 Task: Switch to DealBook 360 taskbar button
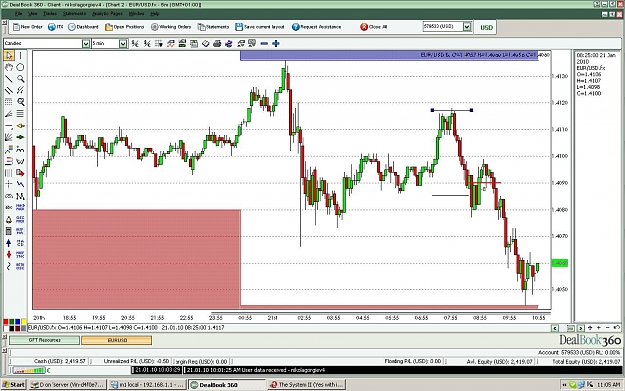tap(227, 385)
